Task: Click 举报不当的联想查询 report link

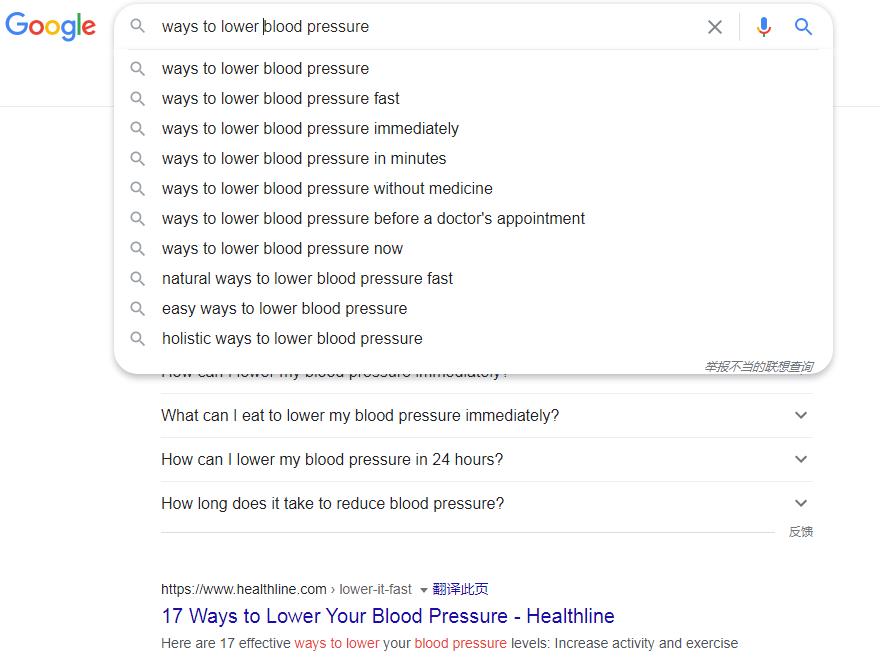Action: point(758,367)
